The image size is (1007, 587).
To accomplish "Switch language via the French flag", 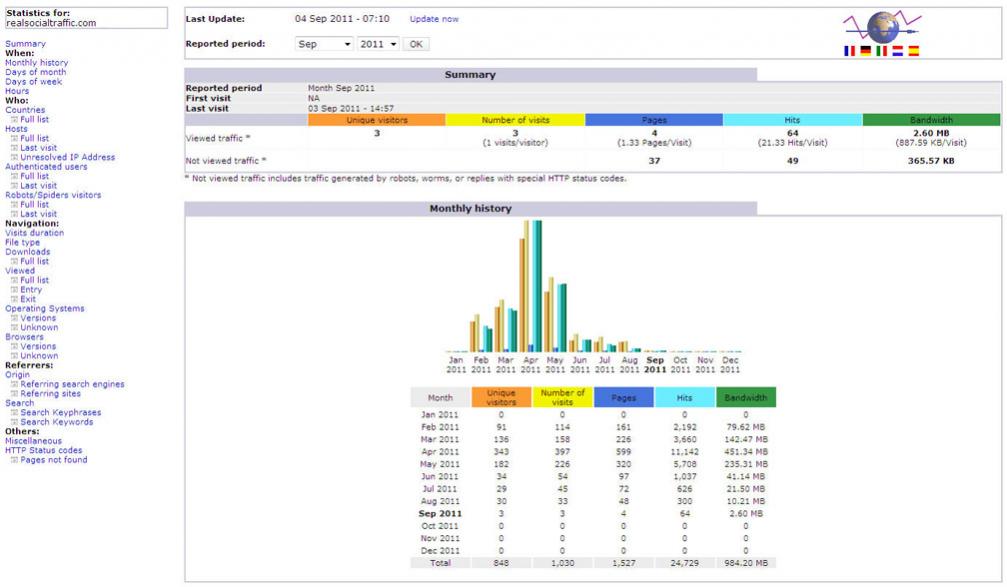I will [850, 50].
